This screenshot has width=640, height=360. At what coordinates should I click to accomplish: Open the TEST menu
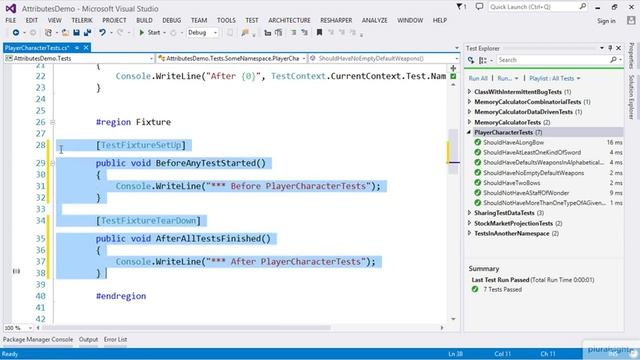point(251,20)
